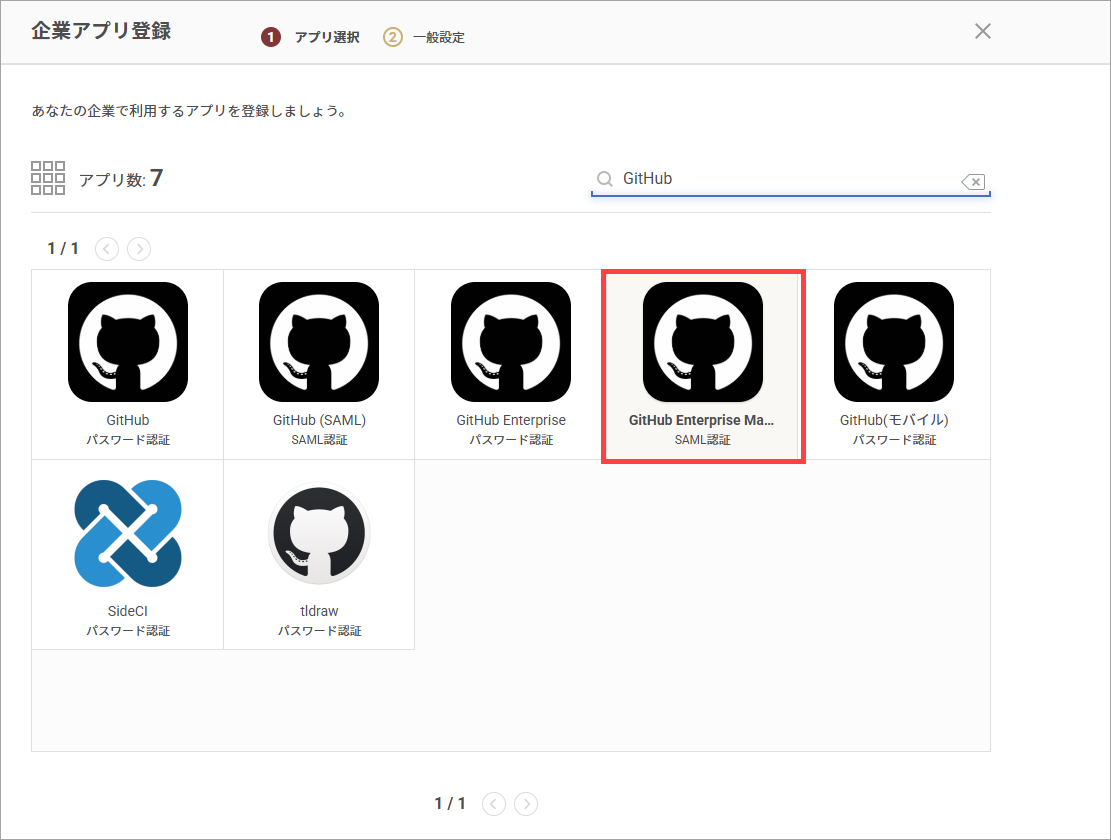Click the GitHub (SAML) label text
Image resolution: width=1111 pixels, height=840 pixels.
[x=320, y=420]
